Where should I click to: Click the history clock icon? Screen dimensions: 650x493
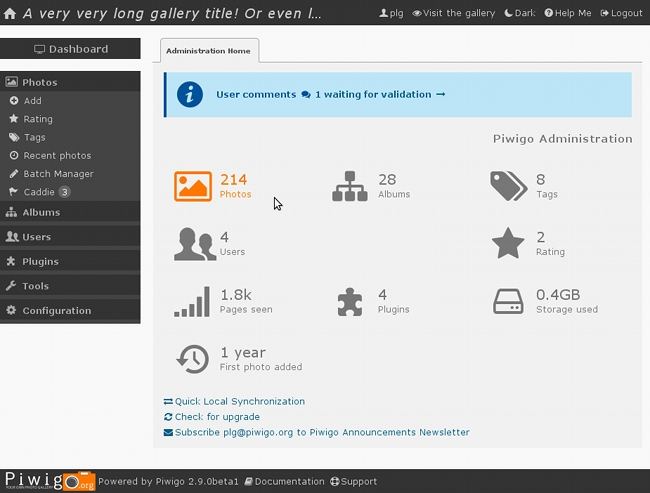(x=193, y=359)
